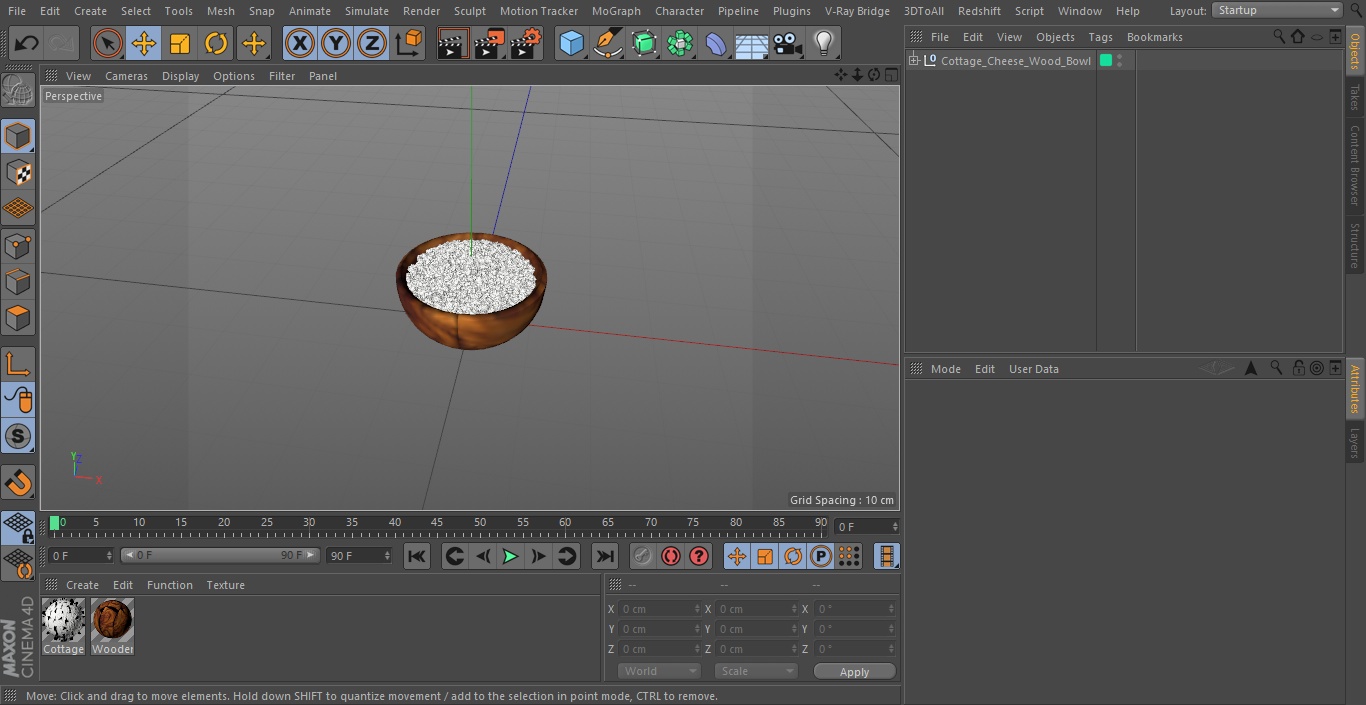Add a Camera object

coord(788,43)
